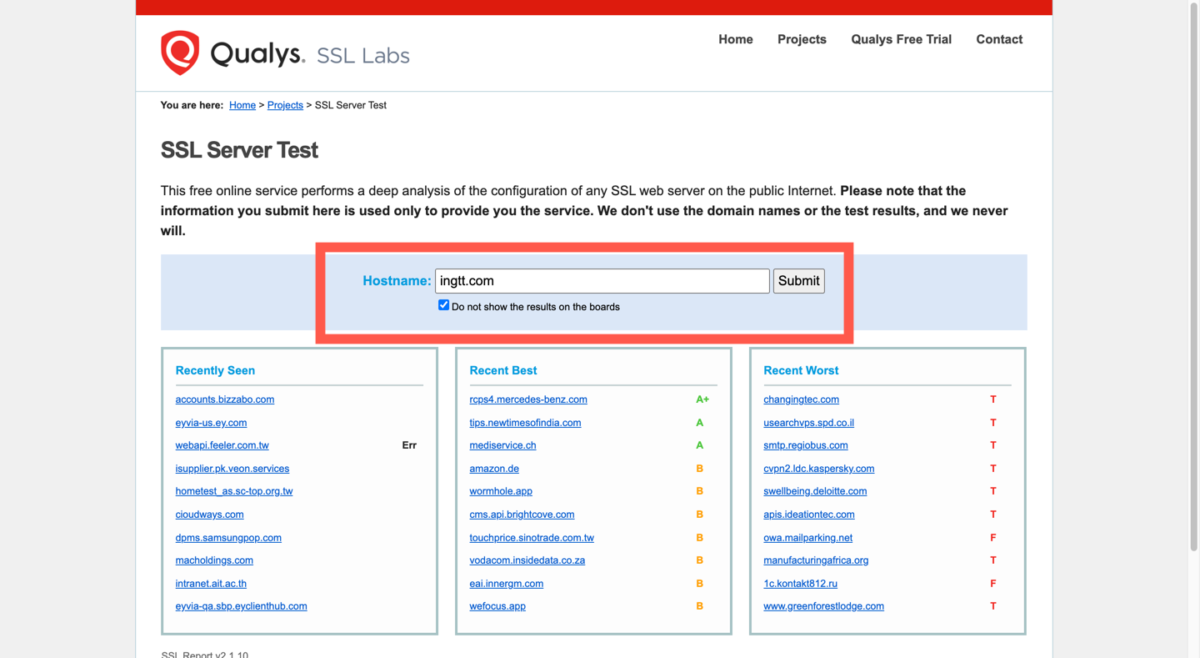
Task: Click the Recently Seen heading
Action: coord(215,370)
